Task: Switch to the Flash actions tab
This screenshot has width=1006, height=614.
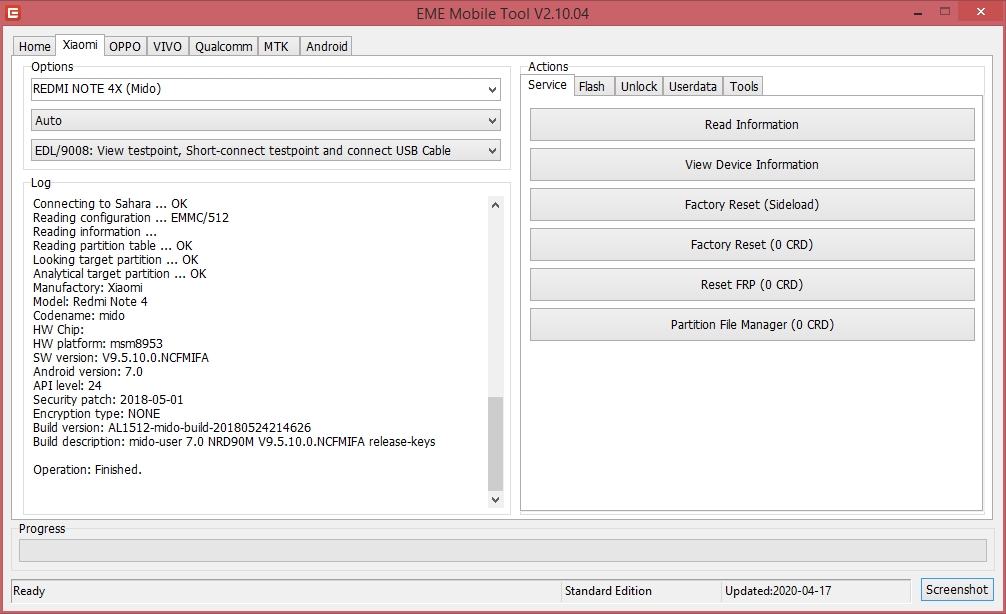Action: point(592,86)
